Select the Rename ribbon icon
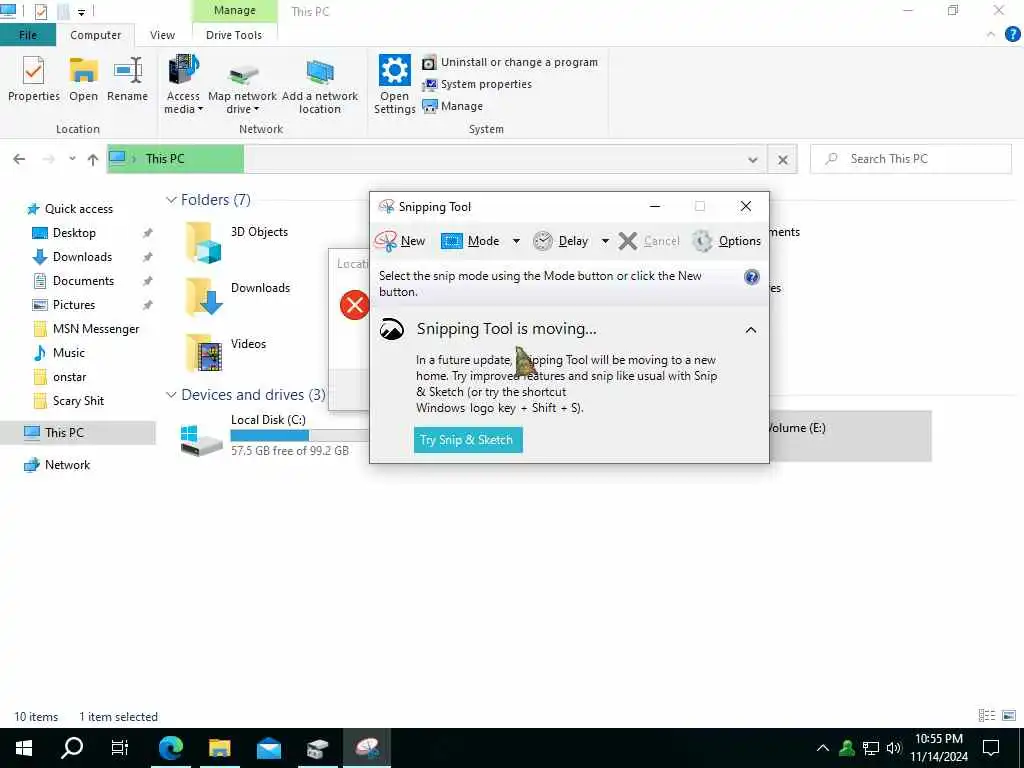The width and height of the screenshot is (1024, 768). coord(127,80)
